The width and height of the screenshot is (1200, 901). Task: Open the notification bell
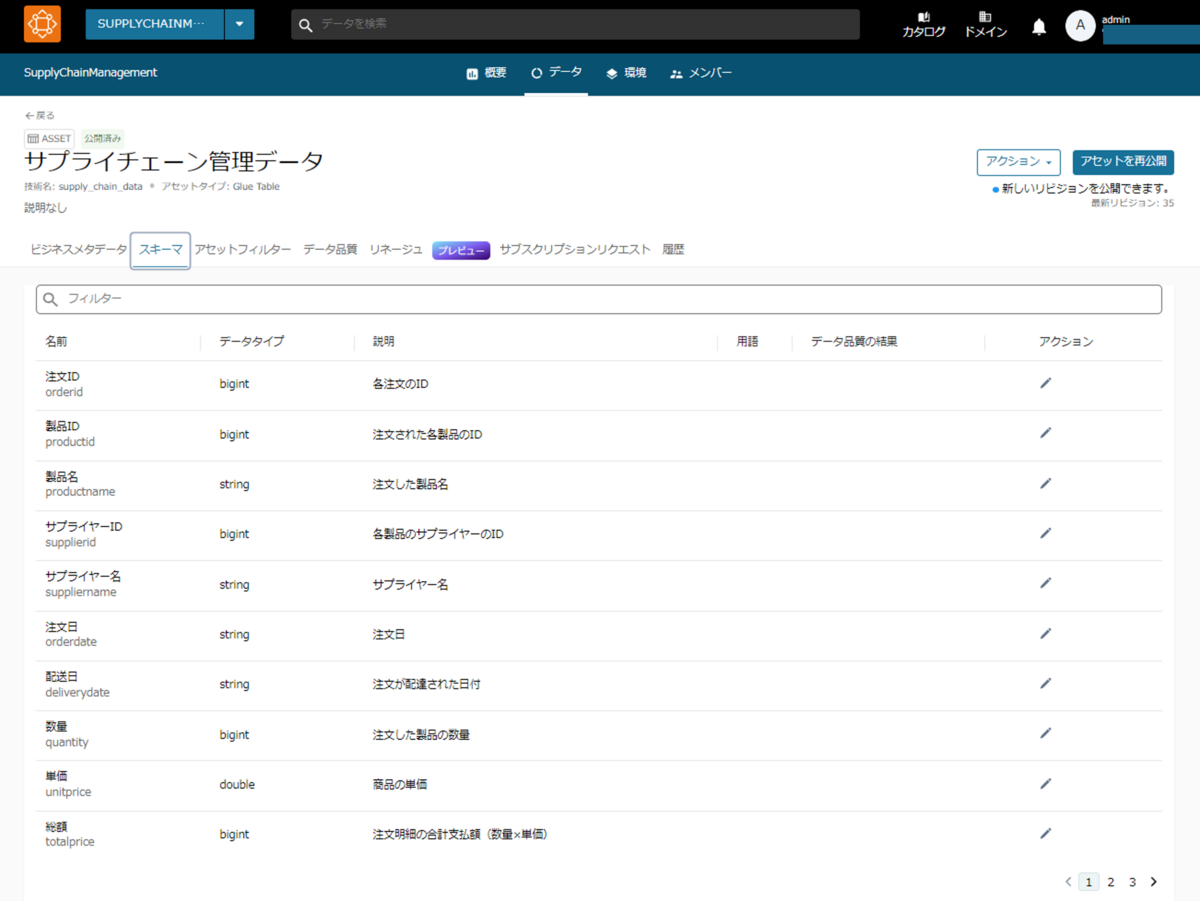click(x=1039, y=26)
